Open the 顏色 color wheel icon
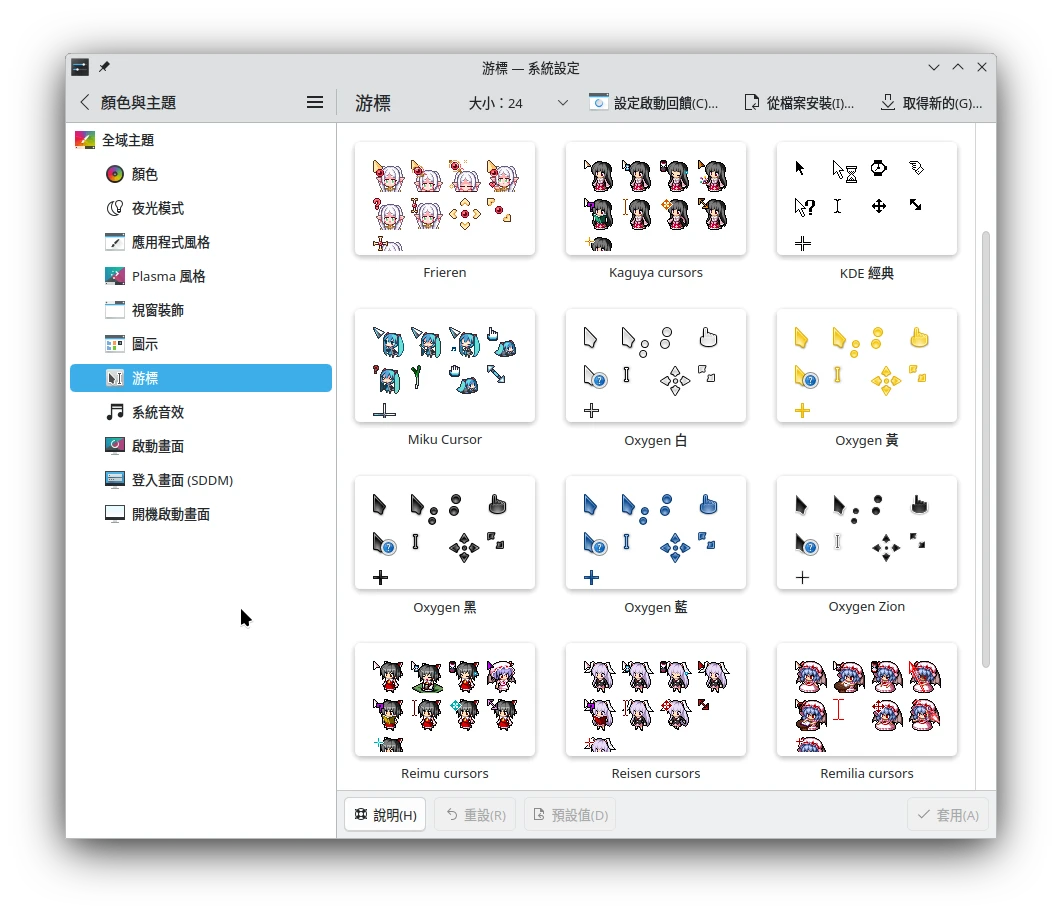Screen dimensions: 1062x916 coord(115,174)
